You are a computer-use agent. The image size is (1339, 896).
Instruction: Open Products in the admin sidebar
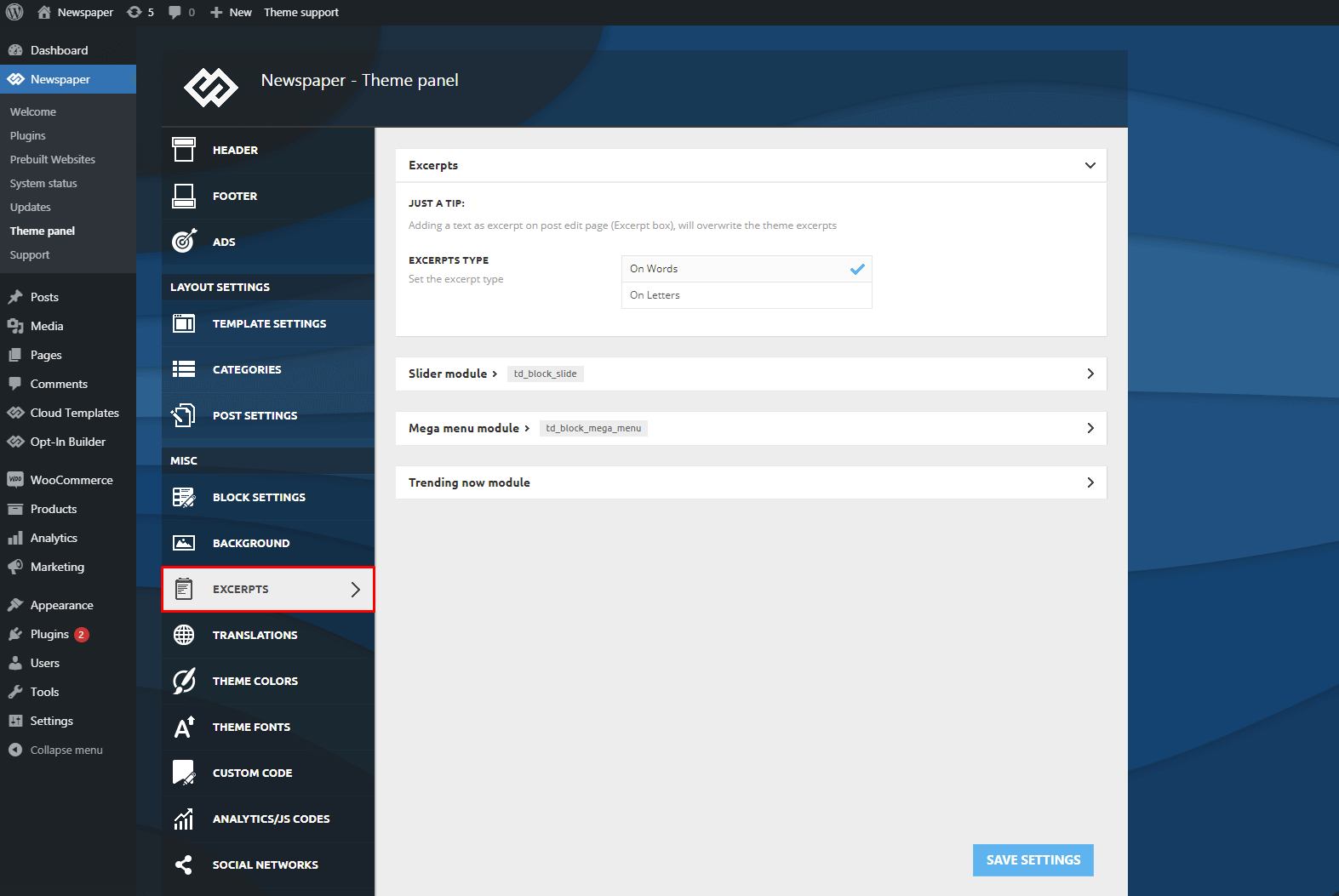pyautogui.click(x=68, y=509)
